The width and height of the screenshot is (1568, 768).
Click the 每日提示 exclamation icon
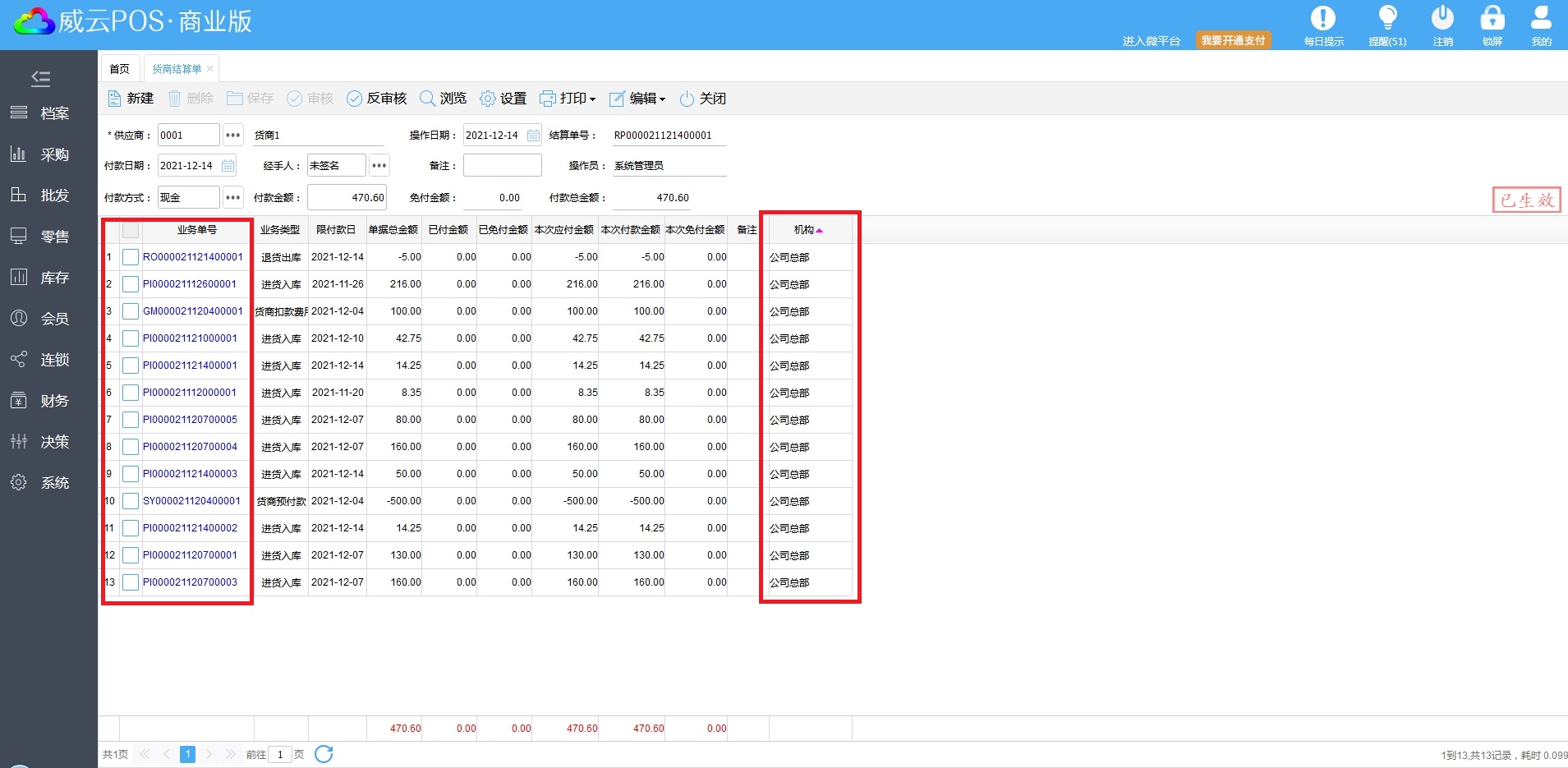point(1322,19)
